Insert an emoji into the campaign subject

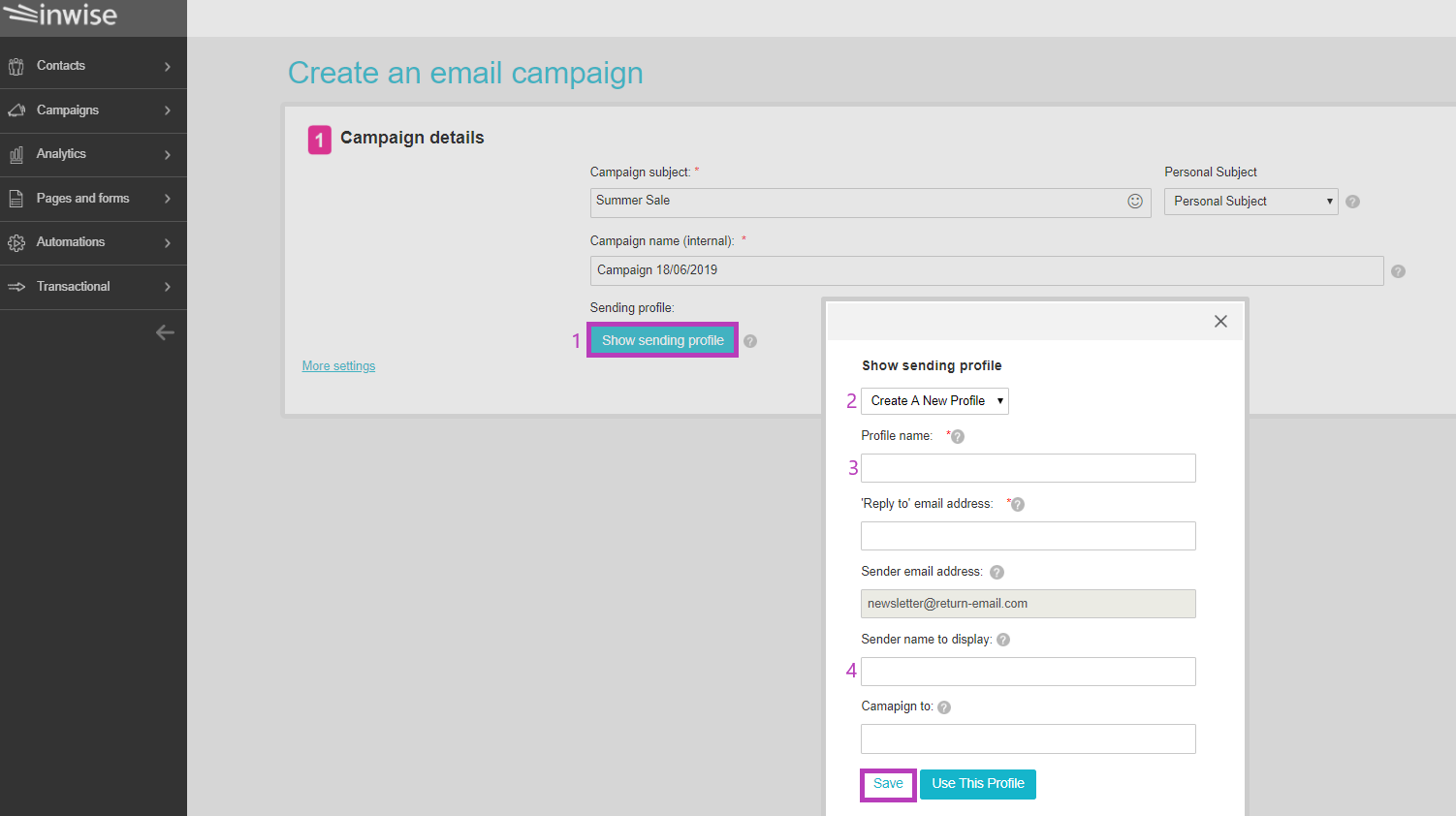click(1134, 202)
